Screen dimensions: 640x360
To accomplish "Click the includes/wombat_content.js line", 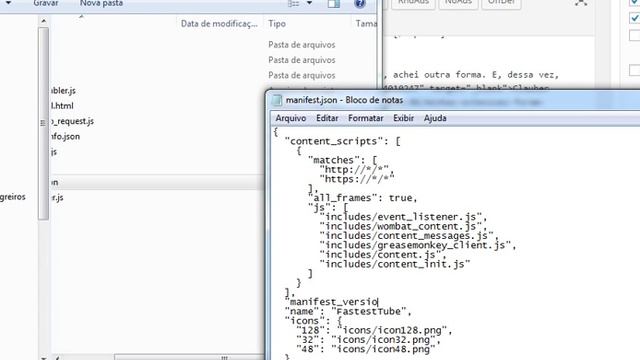I will tap(403, 226).
